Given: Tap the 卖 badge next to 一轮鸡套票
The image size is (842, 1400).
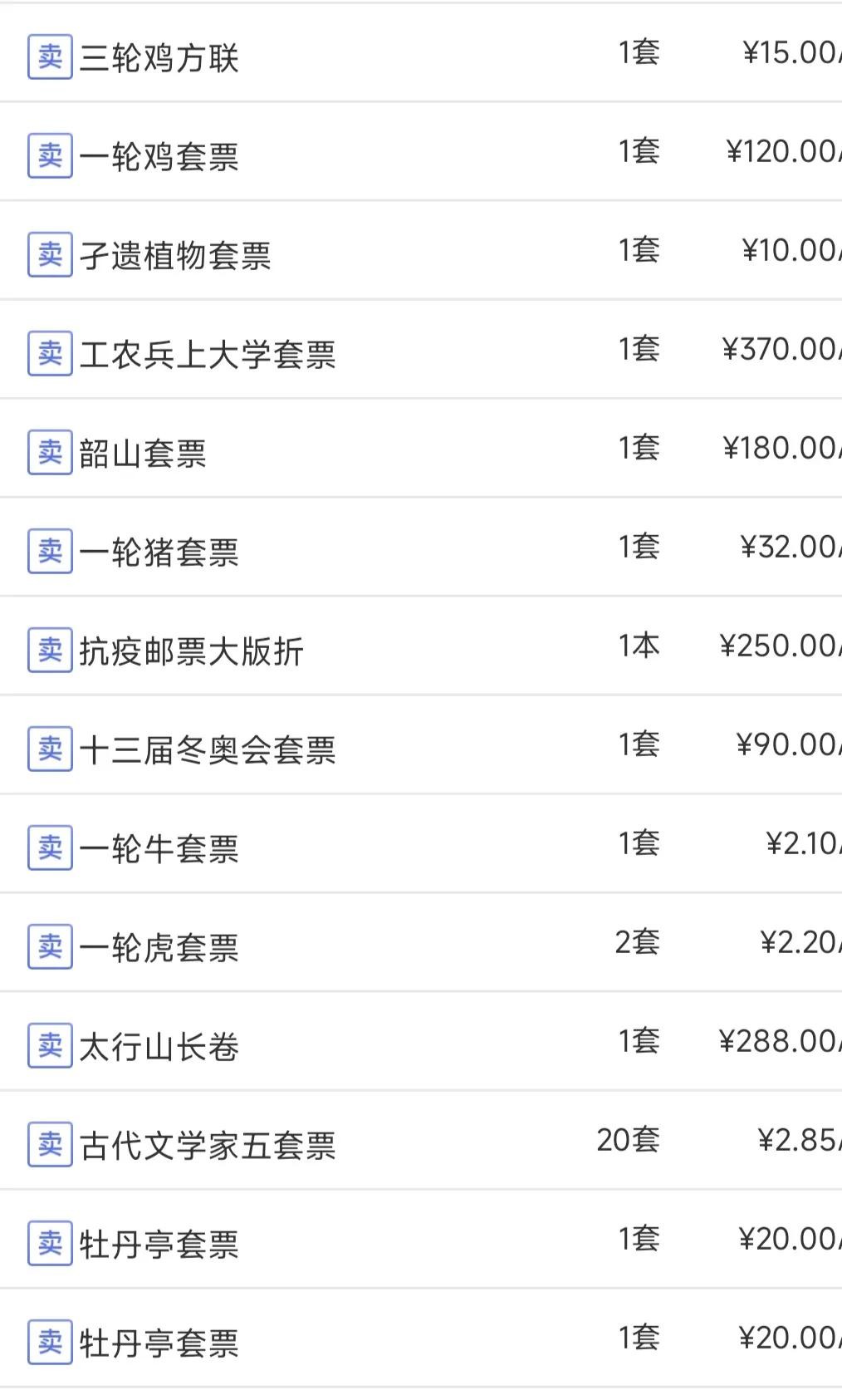Looking at the screenshot, I should pyautogui.click(x=50, y=155).
